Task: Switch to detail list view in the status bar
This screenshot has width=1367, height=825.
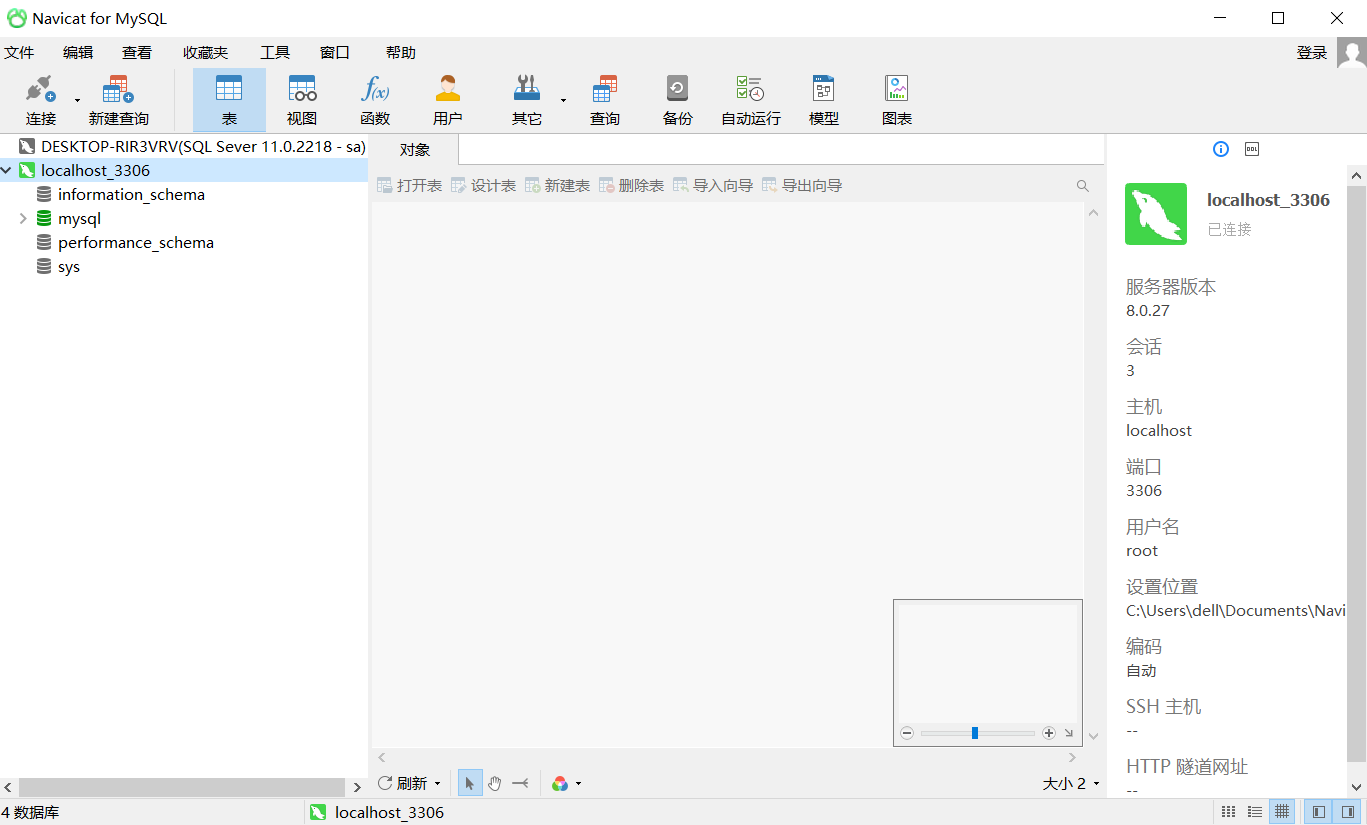Action: [1255, 812]
